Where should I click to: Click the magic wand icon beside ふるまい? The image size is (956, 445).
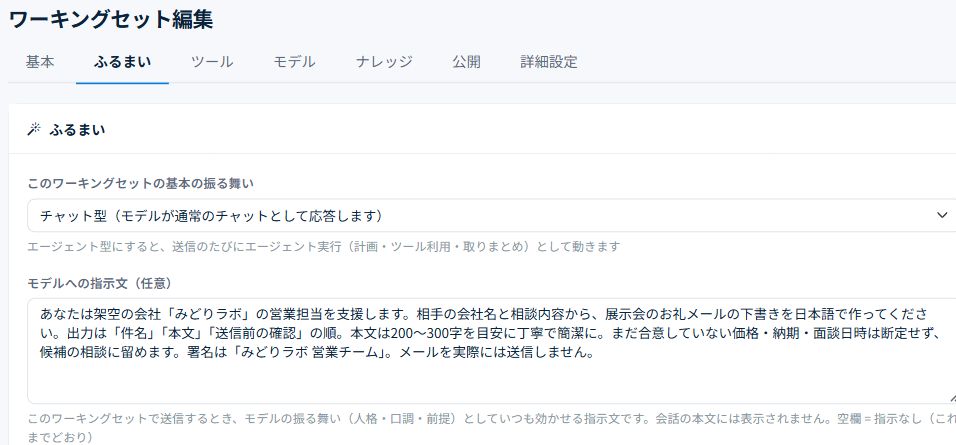[34, 129]
